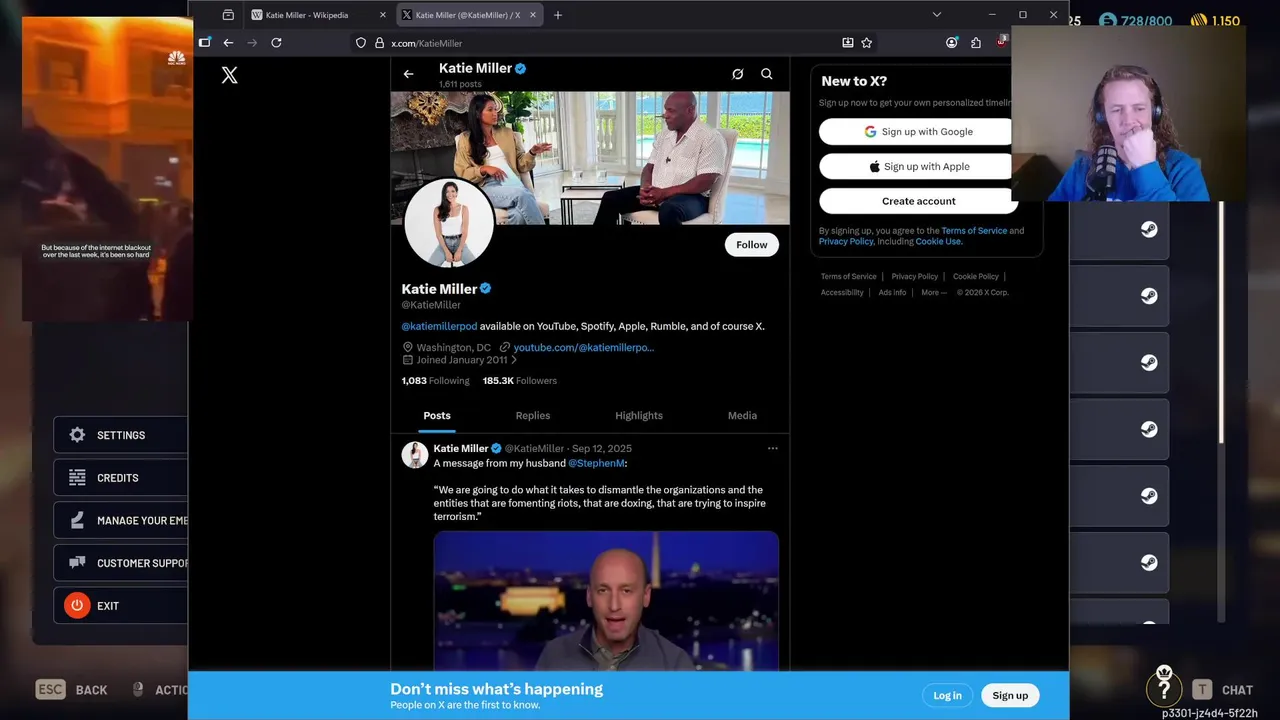This screenshot has height=720, width=1280.
Task: Go back with browser back arrow
Action: click(228, 43)
